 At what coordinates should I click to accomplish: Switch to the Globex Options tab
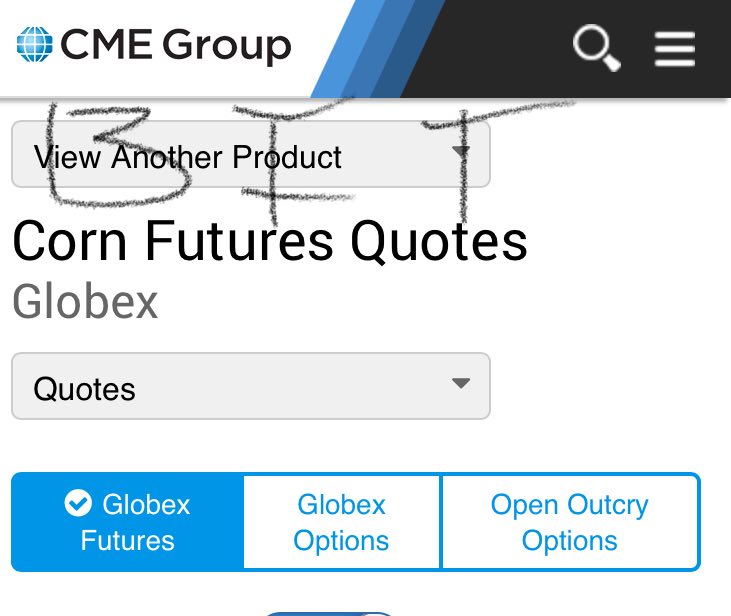(341, 522)
